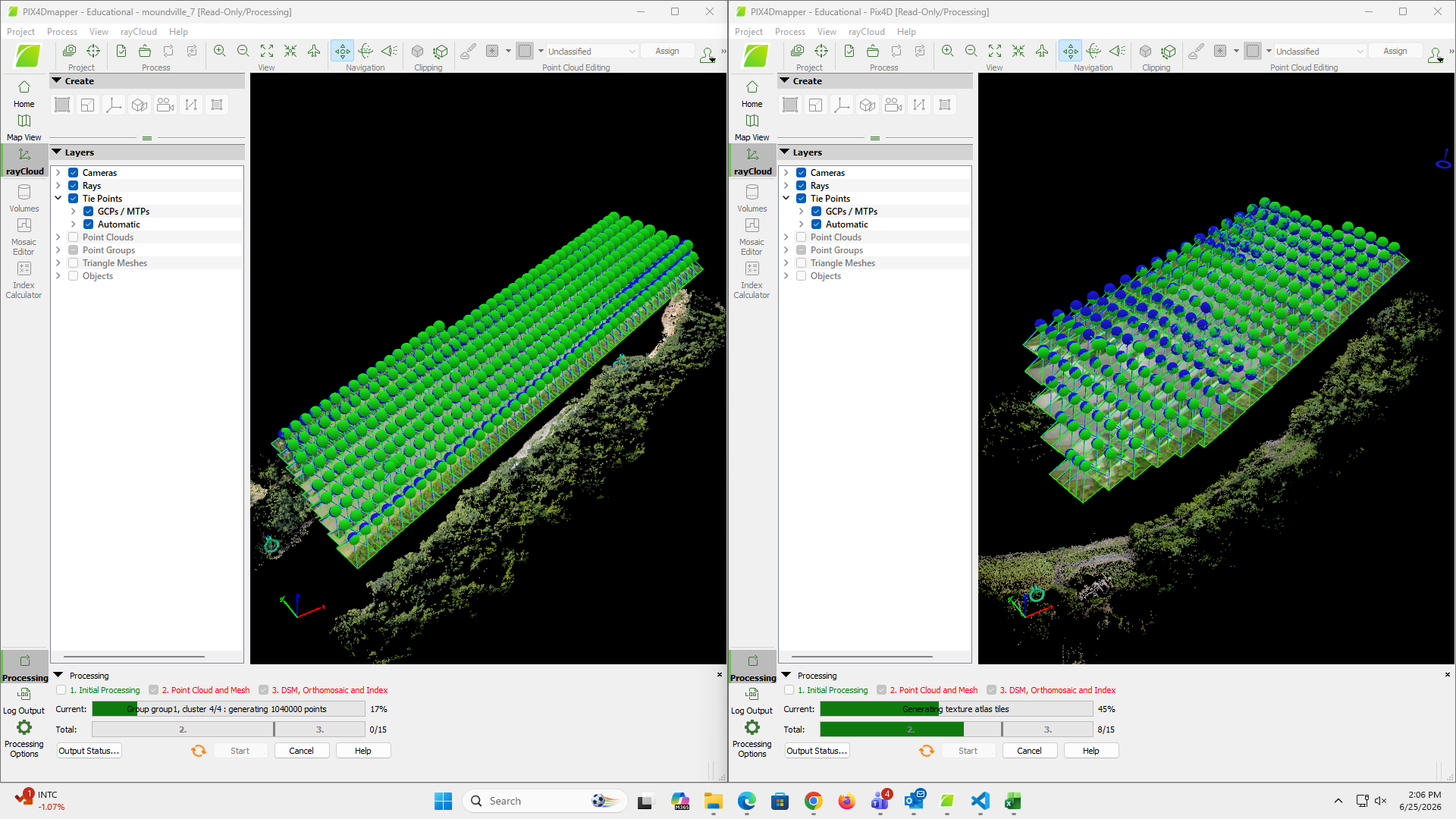
Task: Open View menu in left window
Action: coord(99,32)
